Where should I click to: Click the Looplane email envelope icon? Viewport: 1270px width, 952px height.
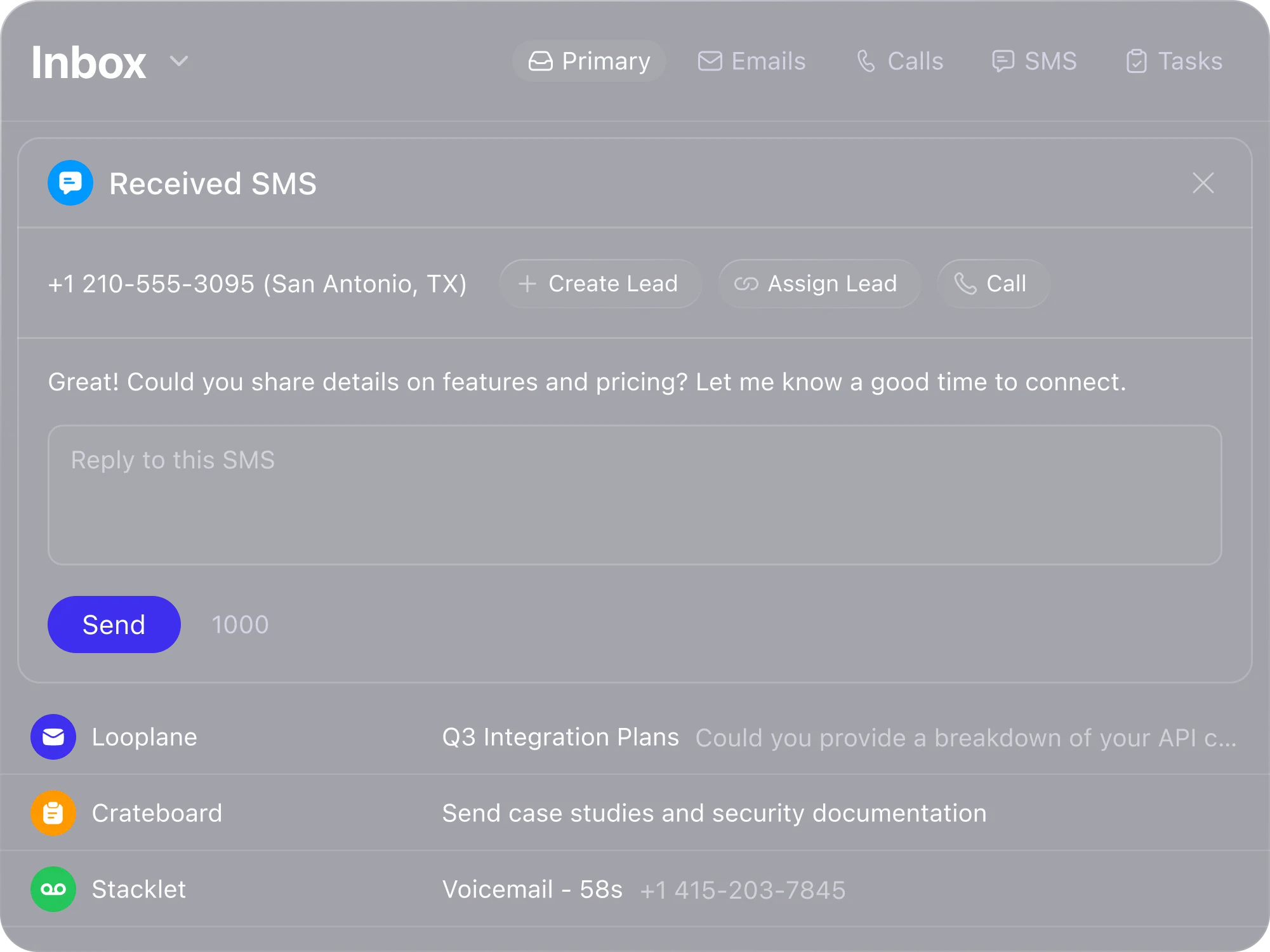tap(53, 737)
